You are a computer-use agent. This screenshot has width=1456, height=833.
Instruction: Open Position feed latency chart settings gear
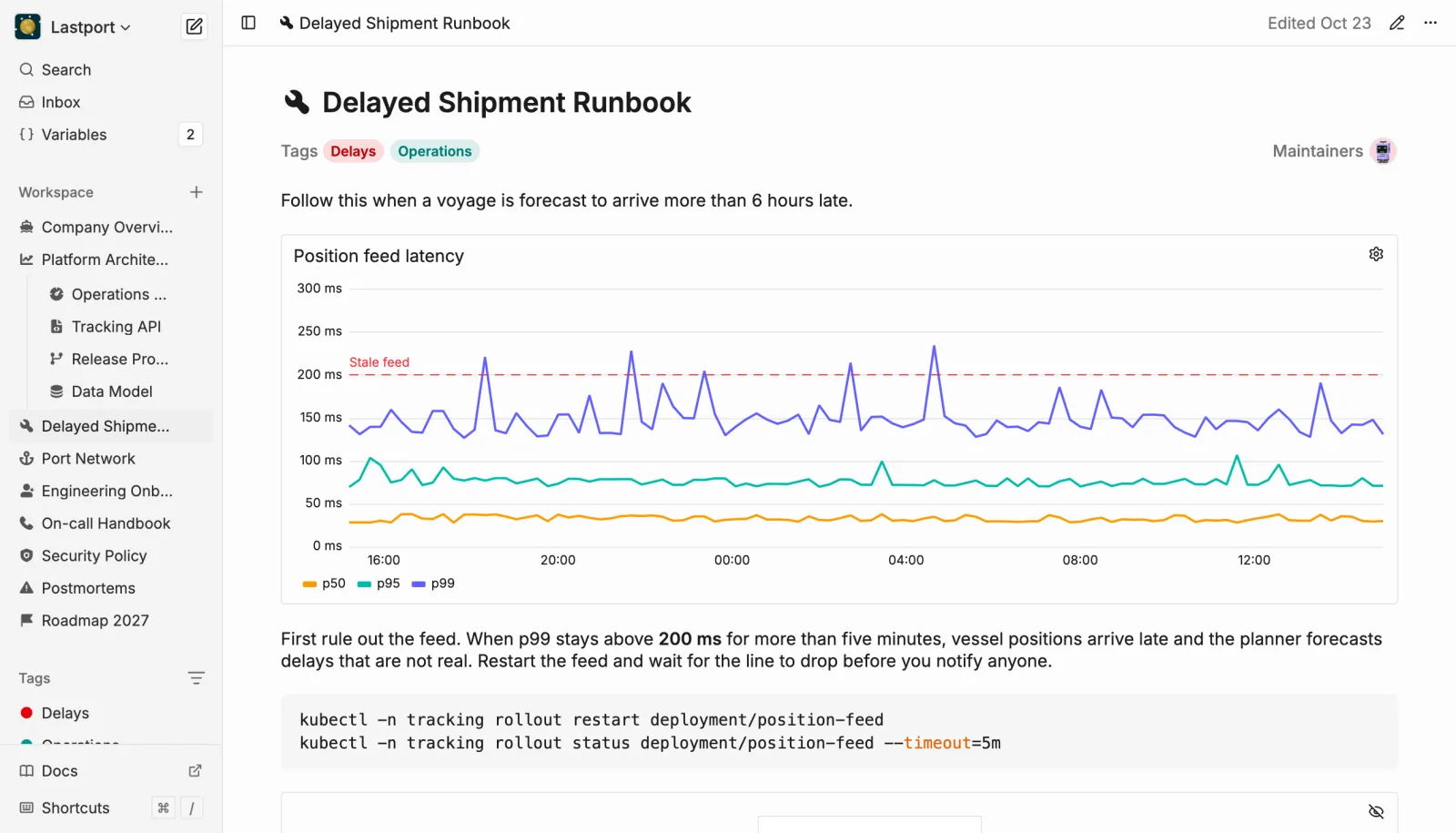pyautogui.click(x=1376, y=254)
